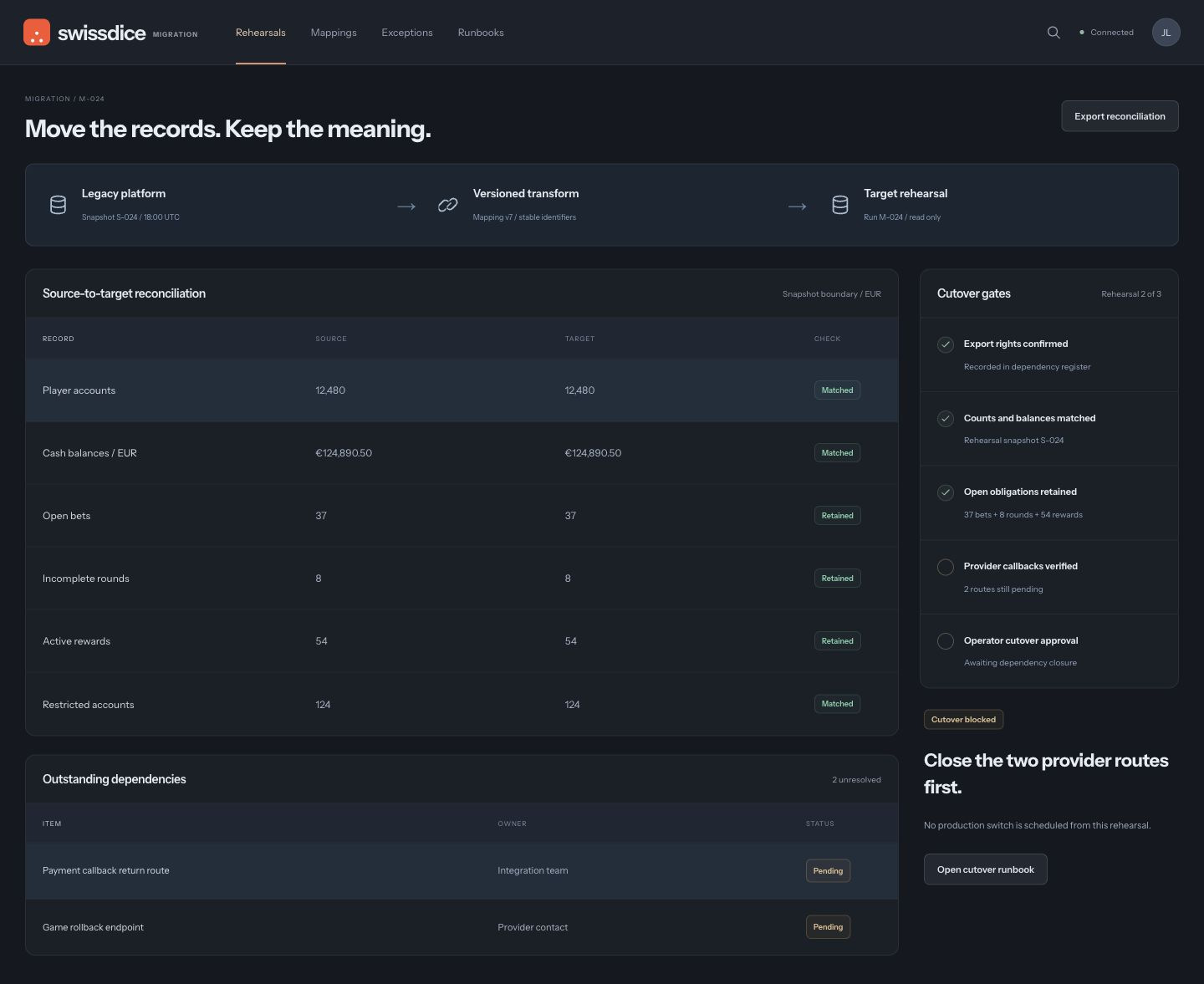Click Pending status for Game rollback endpoint

point(828,927)
